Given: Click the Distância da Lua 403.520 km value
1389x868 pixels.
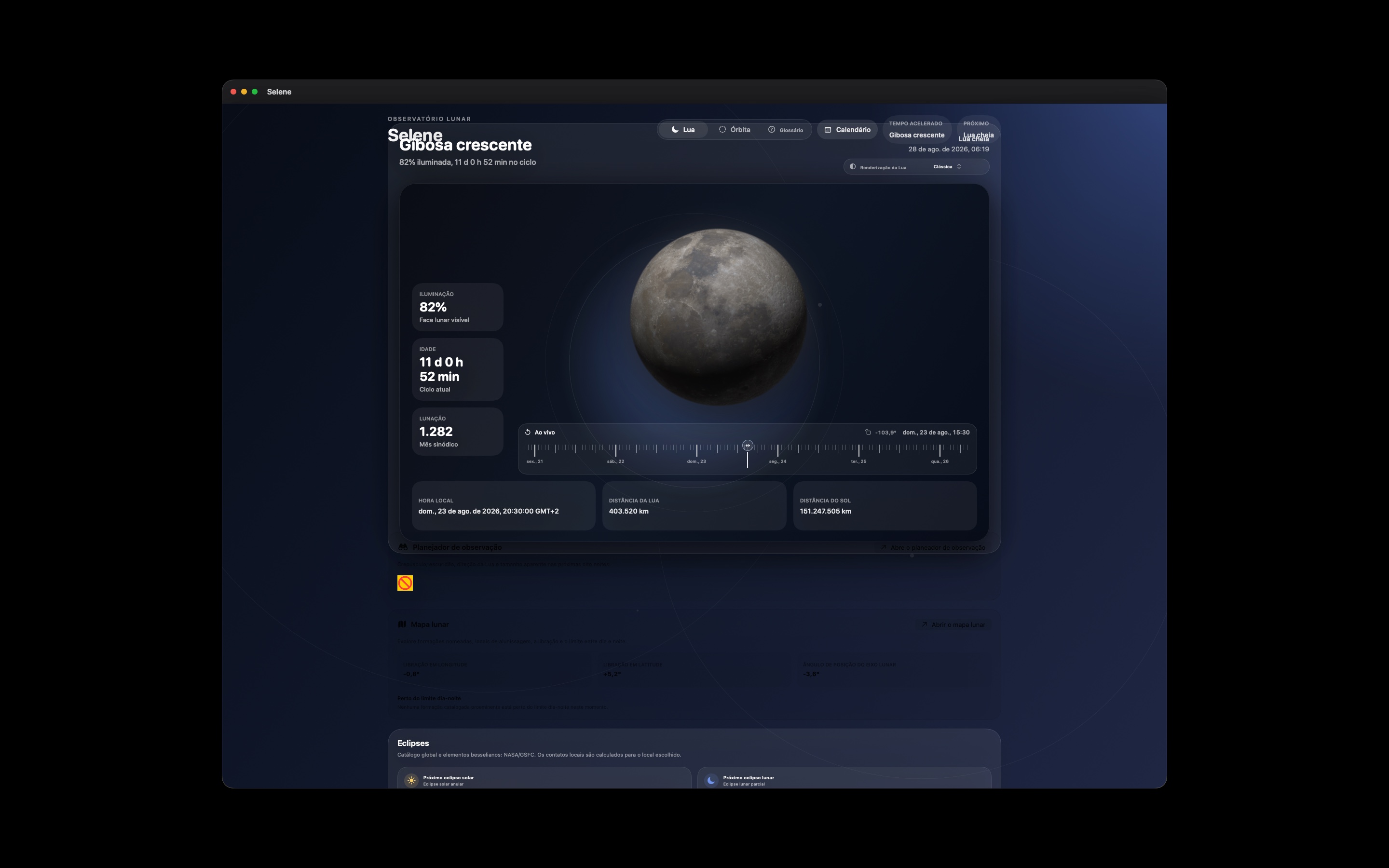Looking at the screenshot, I should [628, 511].
